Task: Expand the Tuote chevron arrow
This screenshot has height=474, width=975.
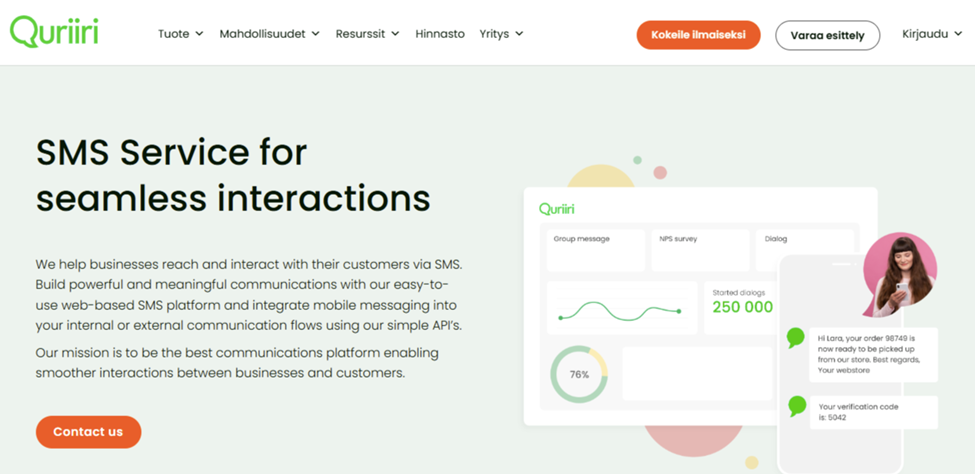Action: pyautogui.click(x=199, y=34)
